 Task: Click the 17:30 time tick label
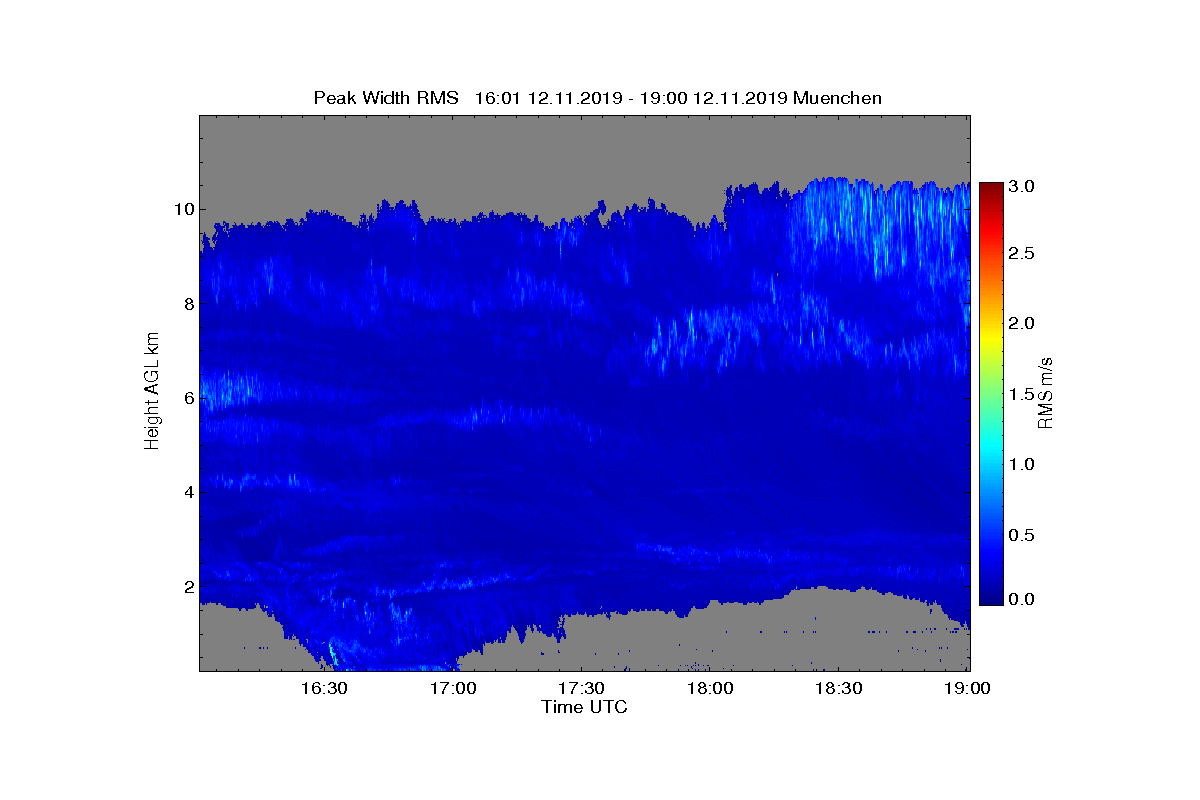[581, 689]
